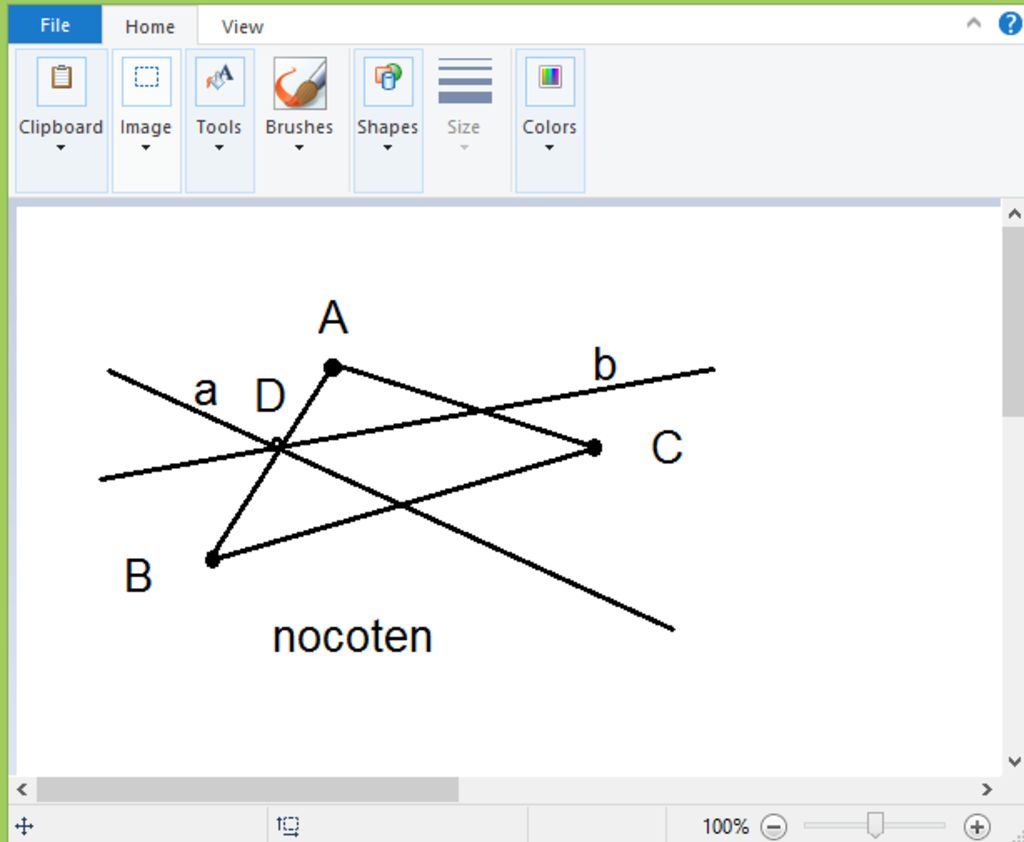This screenshot has height=842, width=1024.
Task: Click the horizontal scrollbar thumb
Action: click(248, 789)
